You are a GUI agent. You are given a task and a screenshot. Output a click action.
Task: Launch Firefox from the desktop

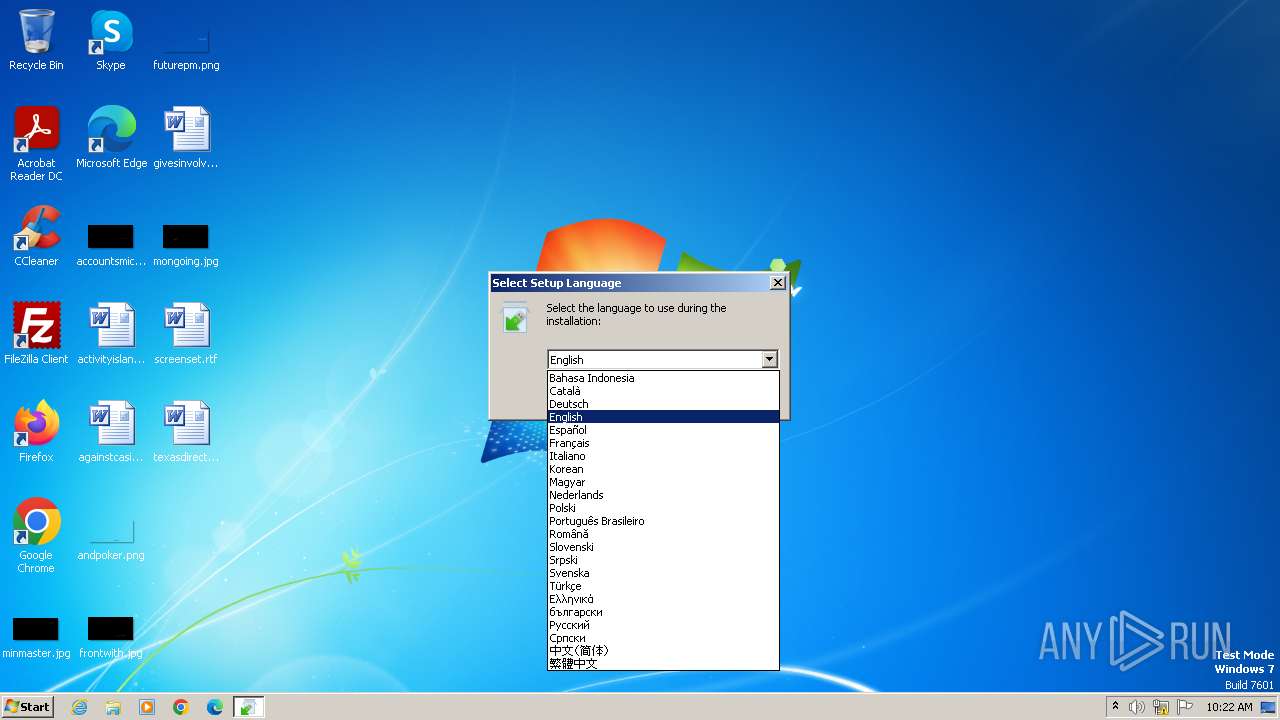[36, 431]
